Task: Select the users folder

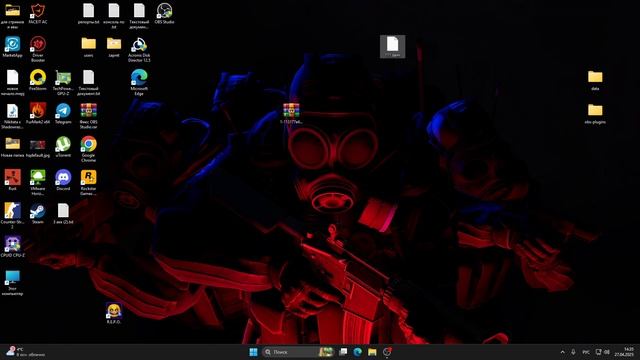Action: pos(88,47)
